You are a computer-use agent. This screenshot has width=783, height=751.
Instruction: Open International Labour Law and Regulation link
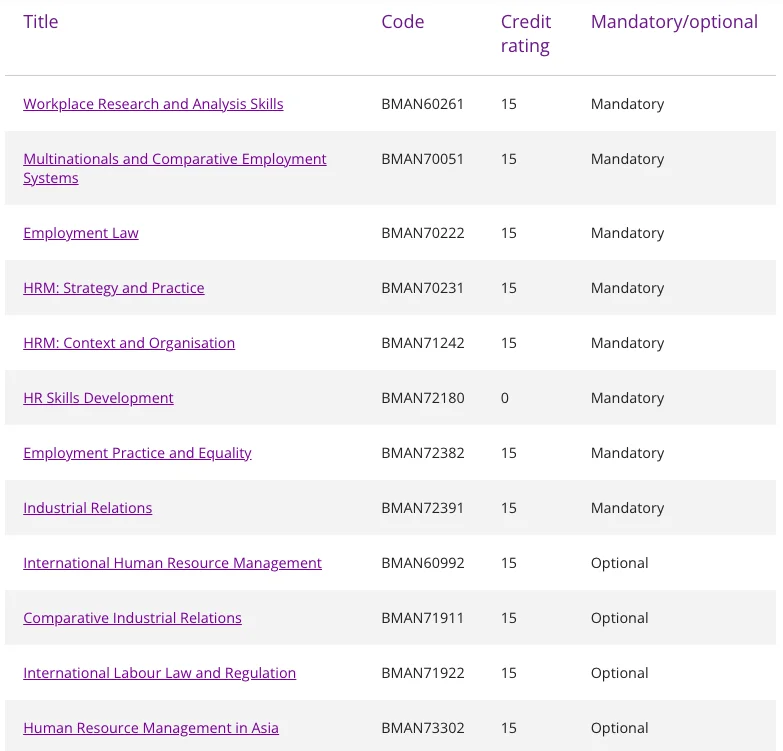click(160, 673)
